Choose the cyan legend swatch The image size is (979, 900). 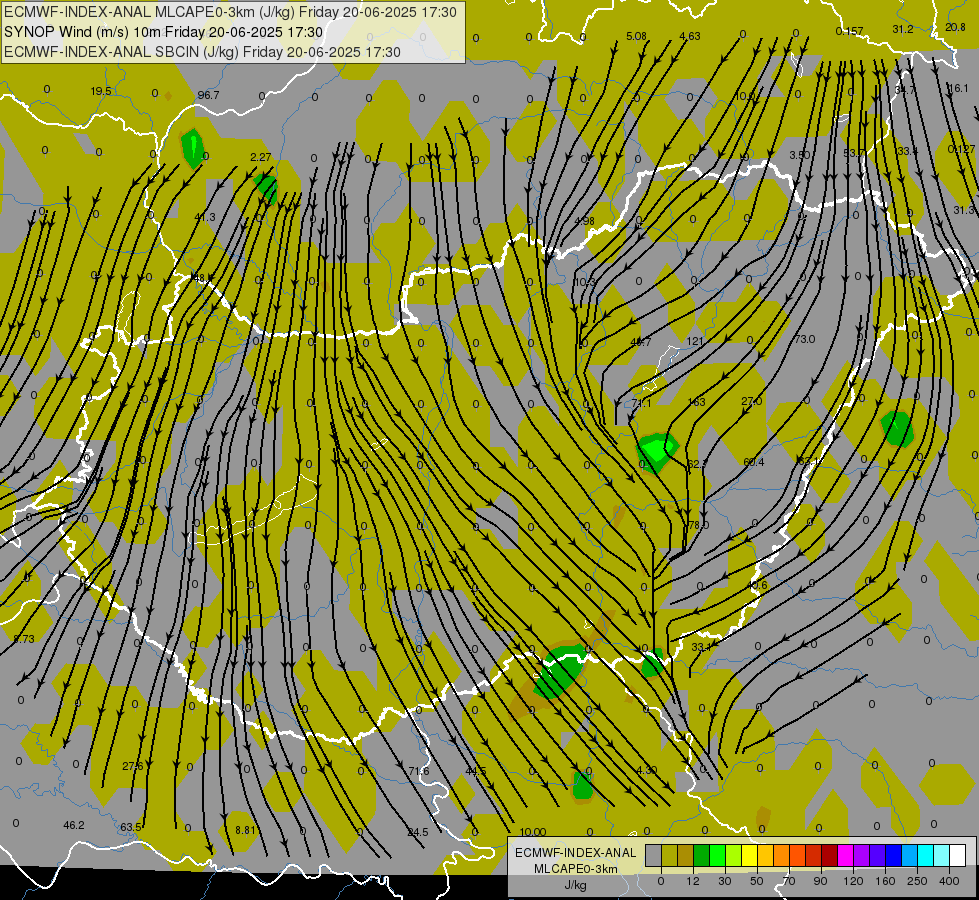point(926,855)
